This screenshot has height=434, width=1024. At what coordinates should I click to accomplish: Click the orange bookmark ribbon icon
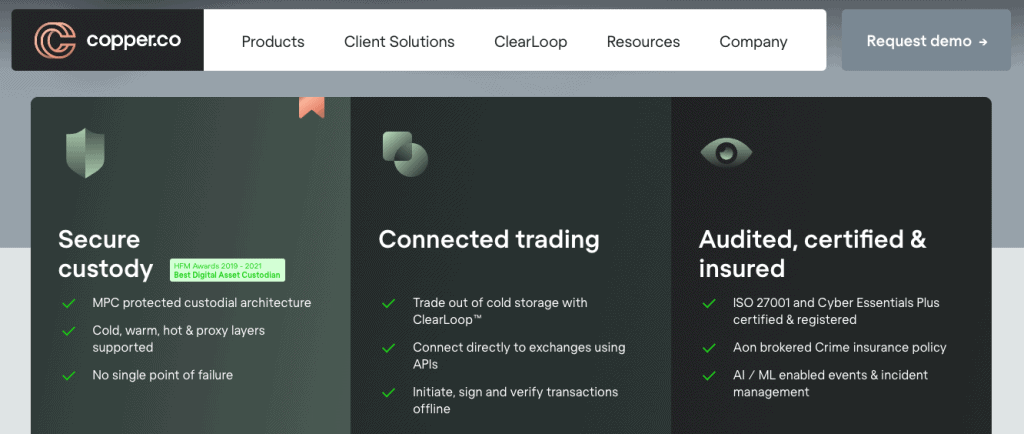[312, 108]
